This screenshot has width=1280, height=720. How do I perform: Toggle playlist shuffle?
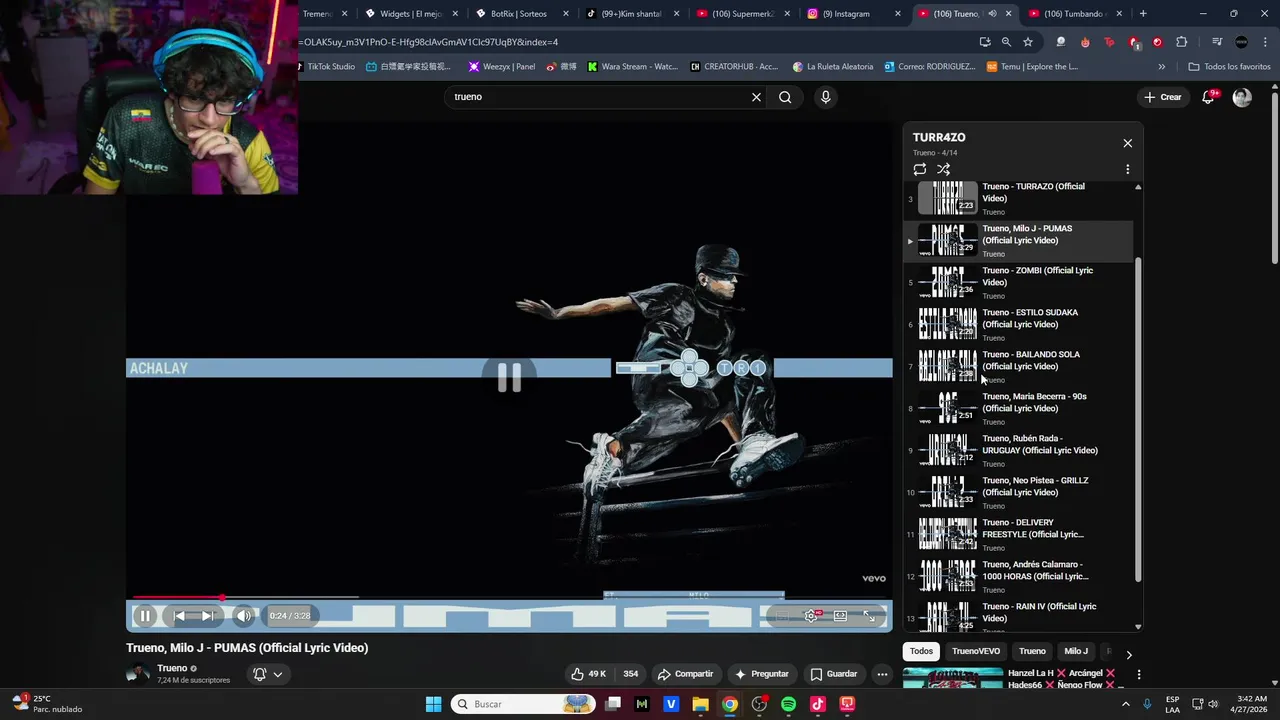pos(943,169)
